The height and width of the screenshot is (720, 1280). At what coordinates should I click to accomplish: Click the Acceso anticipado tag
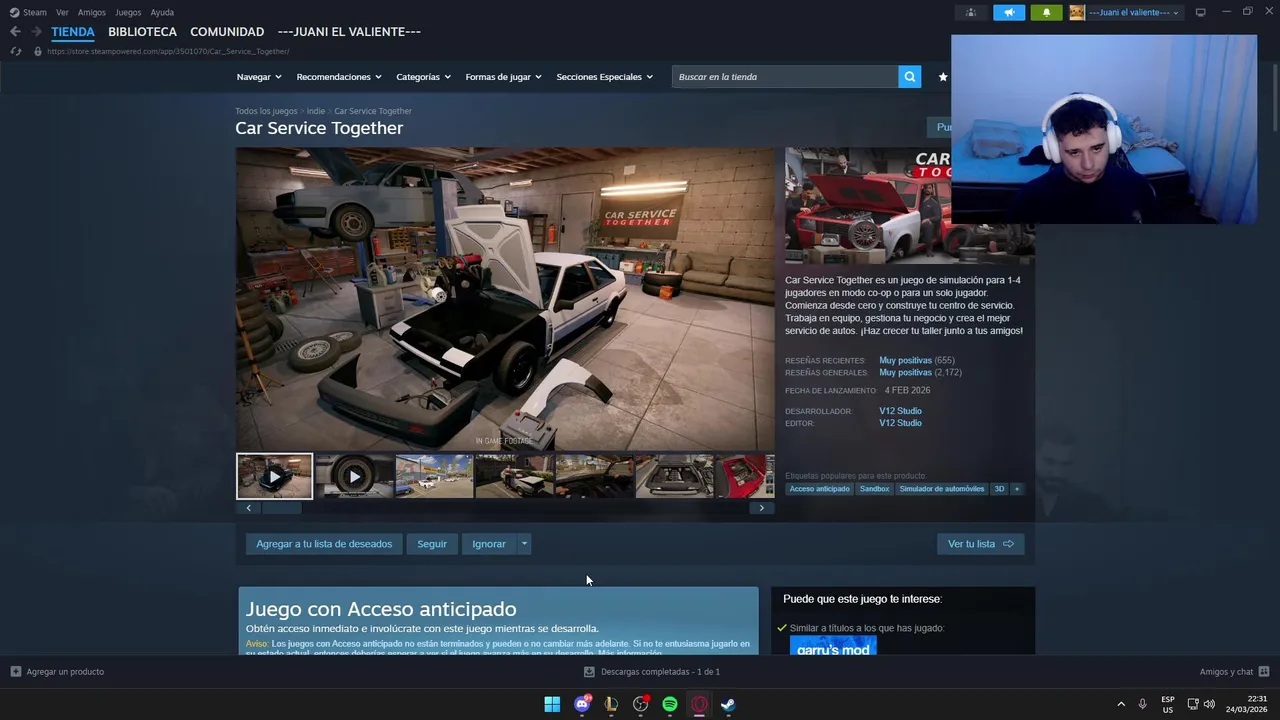click(x=819, y=489)
